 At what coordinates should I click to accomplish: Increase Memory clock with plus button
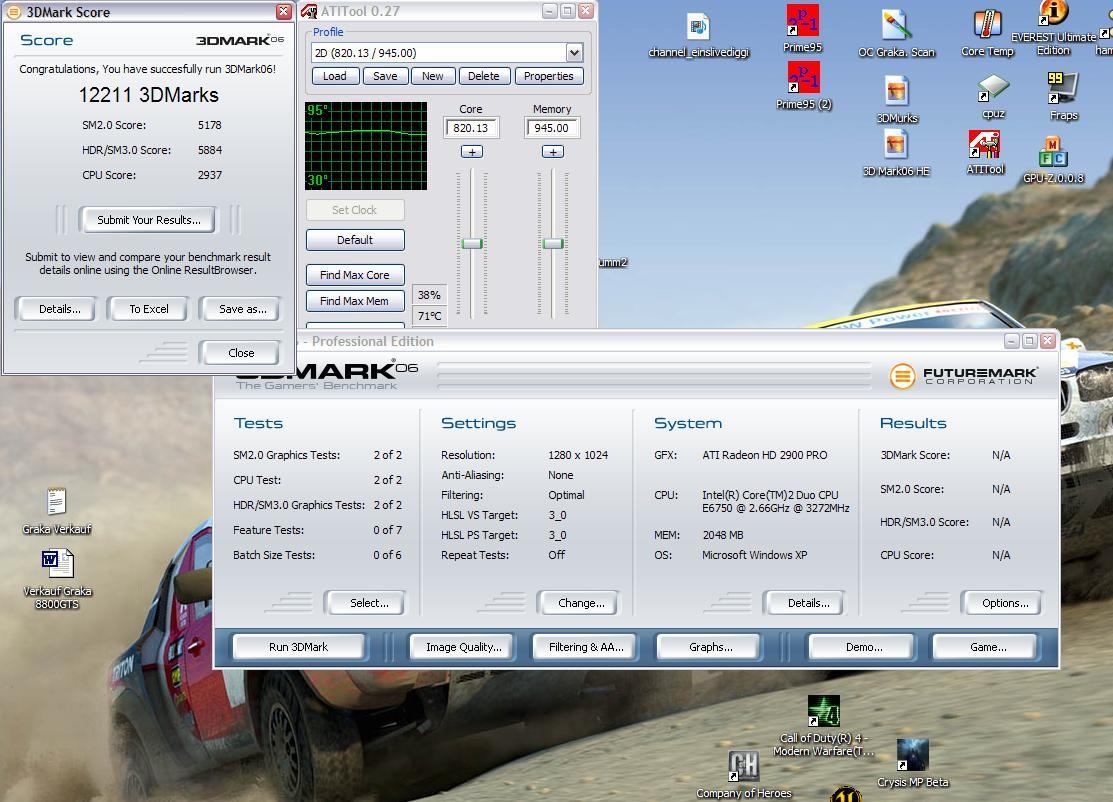coord(553,152)
